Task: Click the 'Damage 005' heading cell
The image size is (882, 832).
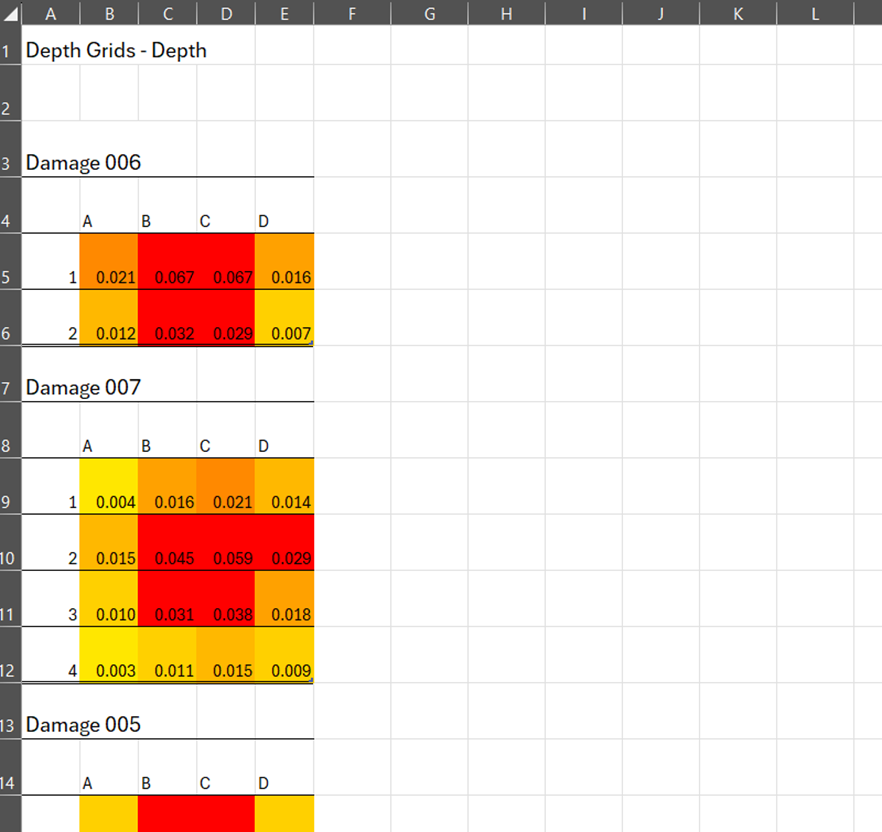Action: (83, 725)
